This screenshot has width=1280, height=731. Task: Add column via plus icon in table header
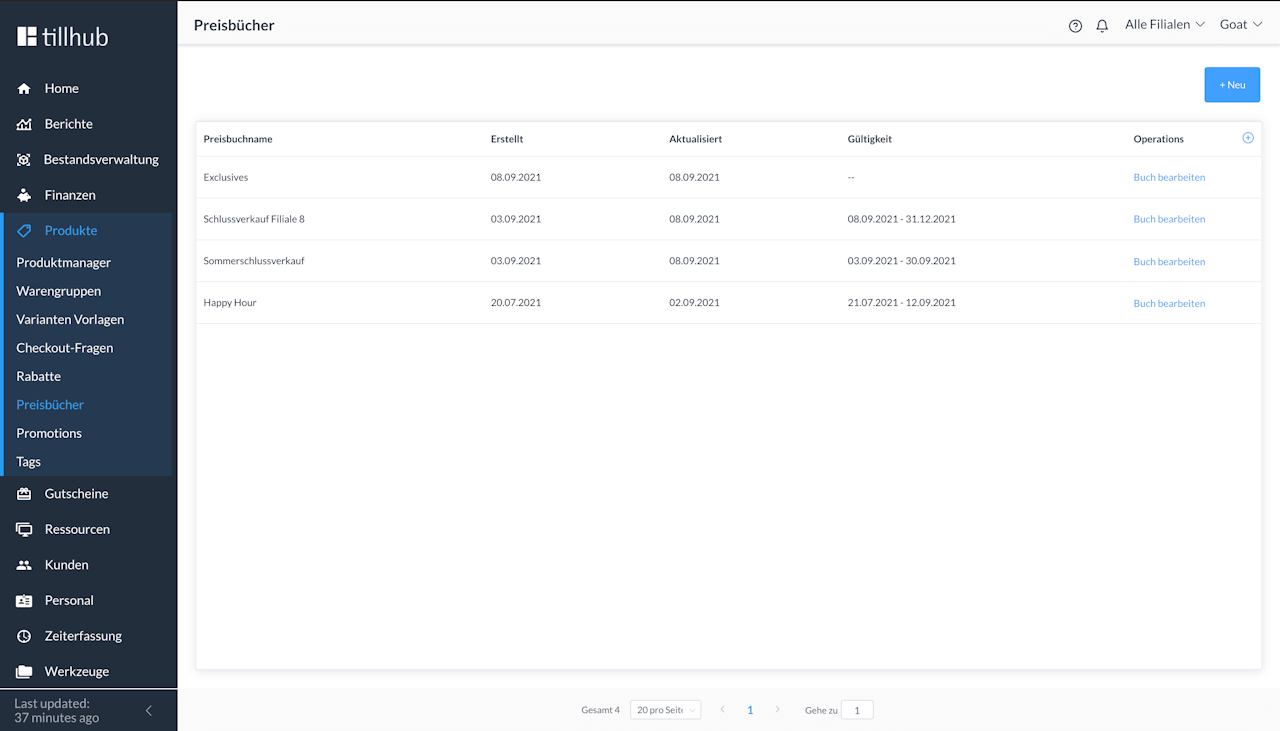(x=1247, y=138)
